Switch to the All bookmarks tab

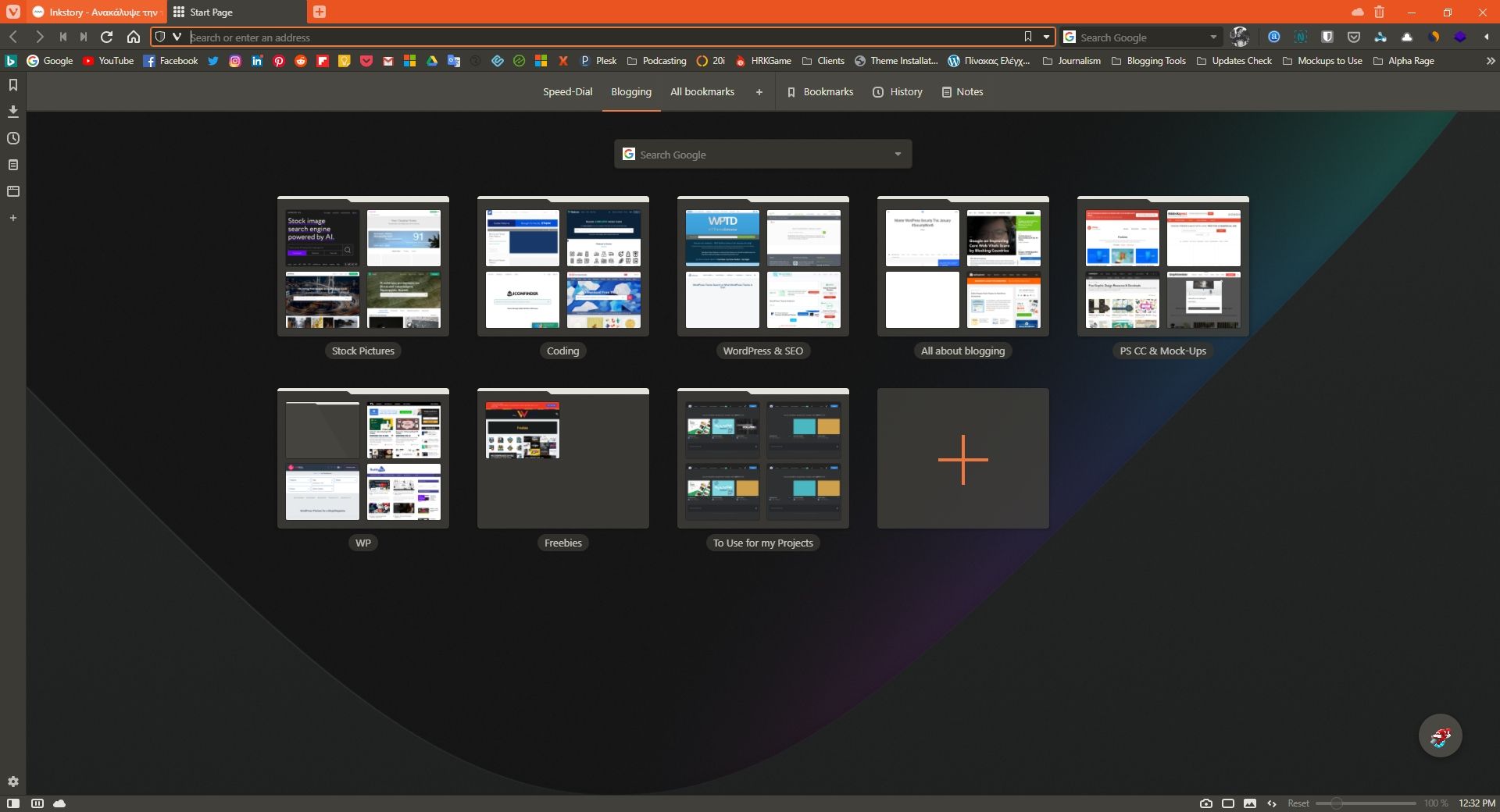pyautogui.click(x=702, y=91)
